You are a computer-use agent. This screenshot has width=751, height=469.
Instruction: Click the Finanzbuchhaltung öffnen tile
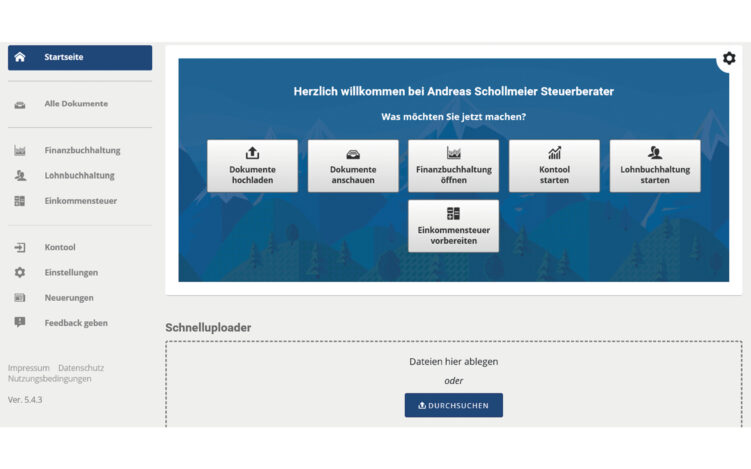(453, 166)
